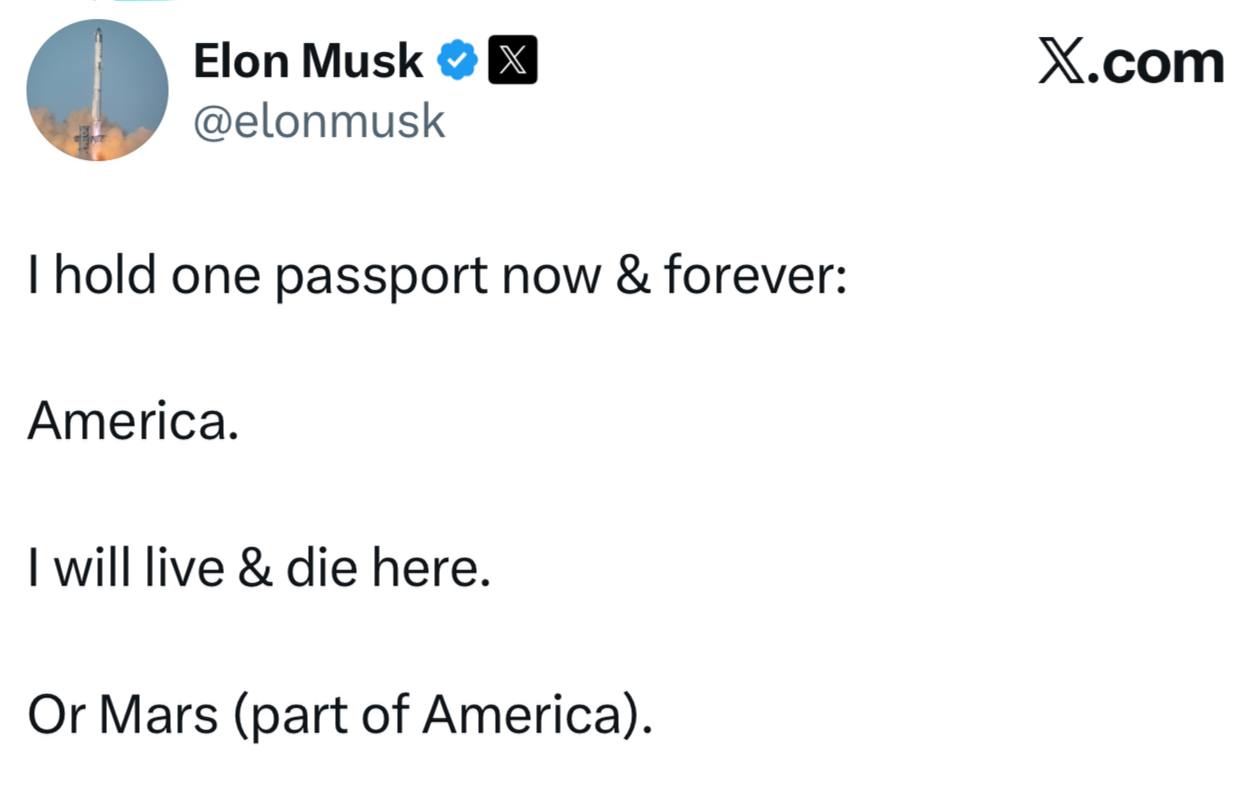Image resolution: width=1260 pixels, height=809 pixels.
Task: Open the Elon Musk display name
Action: tap(307, 62)
